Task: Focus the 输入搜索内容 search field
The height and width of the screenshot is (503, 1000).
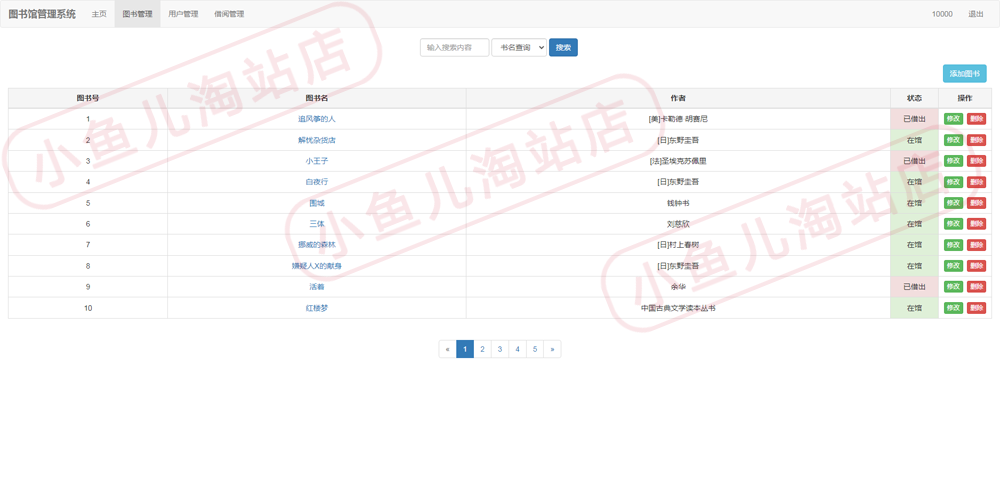Action: [454, 48]
